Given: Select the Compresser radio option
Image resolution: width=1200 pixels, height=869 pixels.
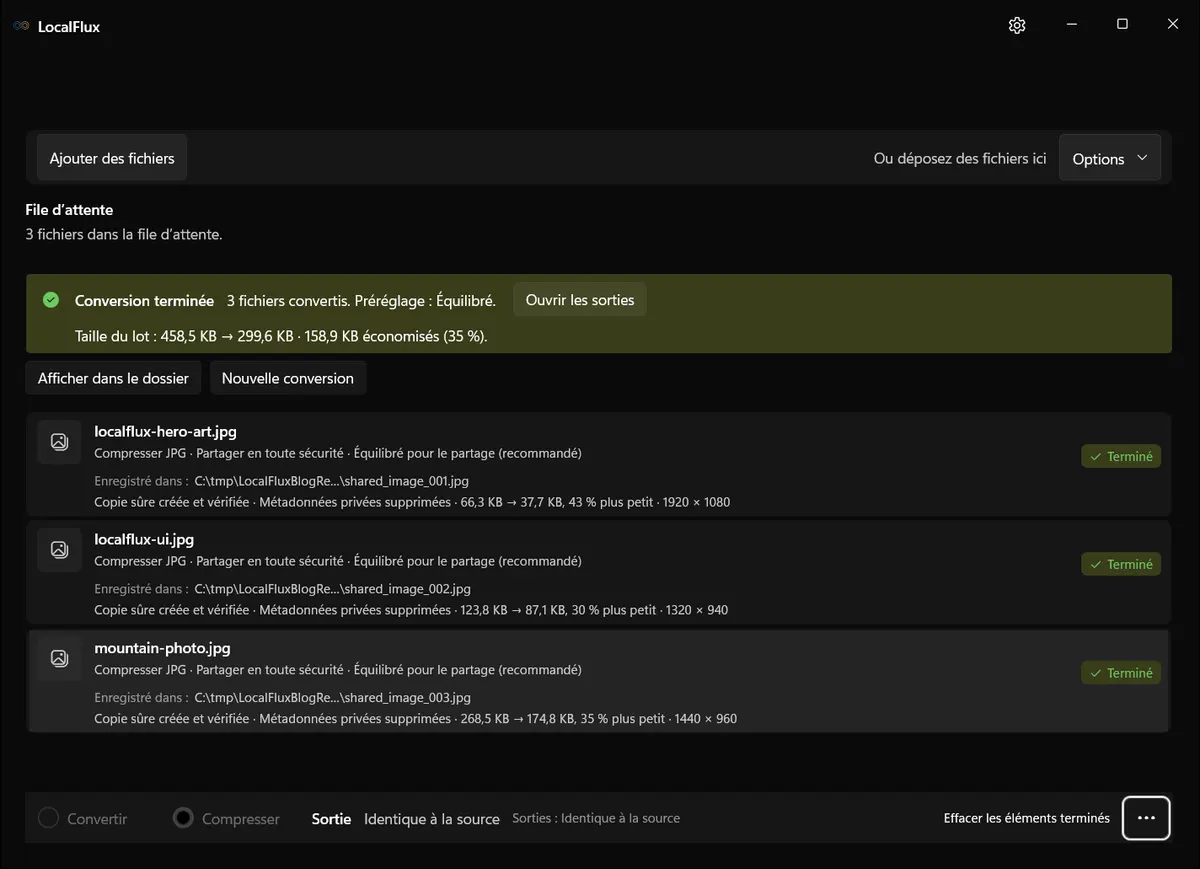Looking at the screenshot, I should [227, 819].
